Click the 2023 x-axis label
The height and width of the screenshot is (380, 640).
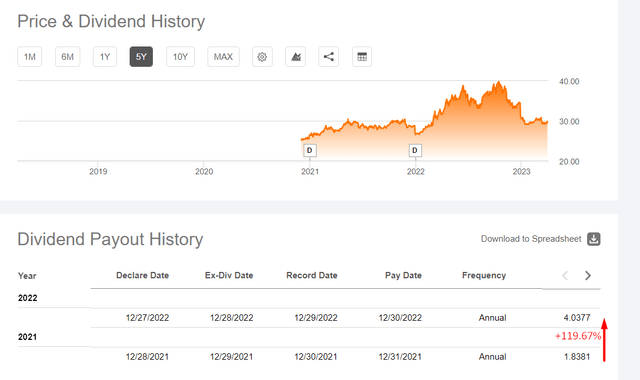(521, 172)
